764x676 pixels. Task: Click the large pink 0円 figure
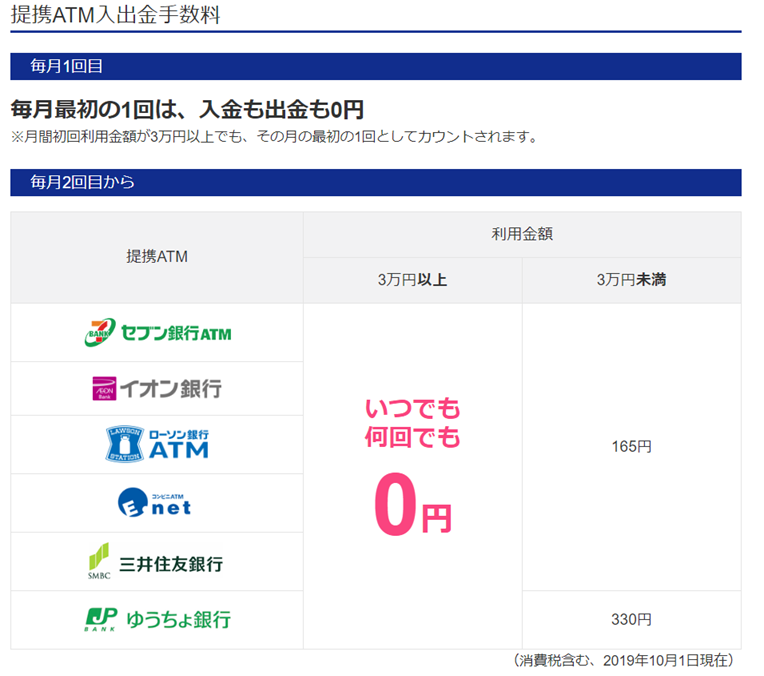tap(413, 504)
